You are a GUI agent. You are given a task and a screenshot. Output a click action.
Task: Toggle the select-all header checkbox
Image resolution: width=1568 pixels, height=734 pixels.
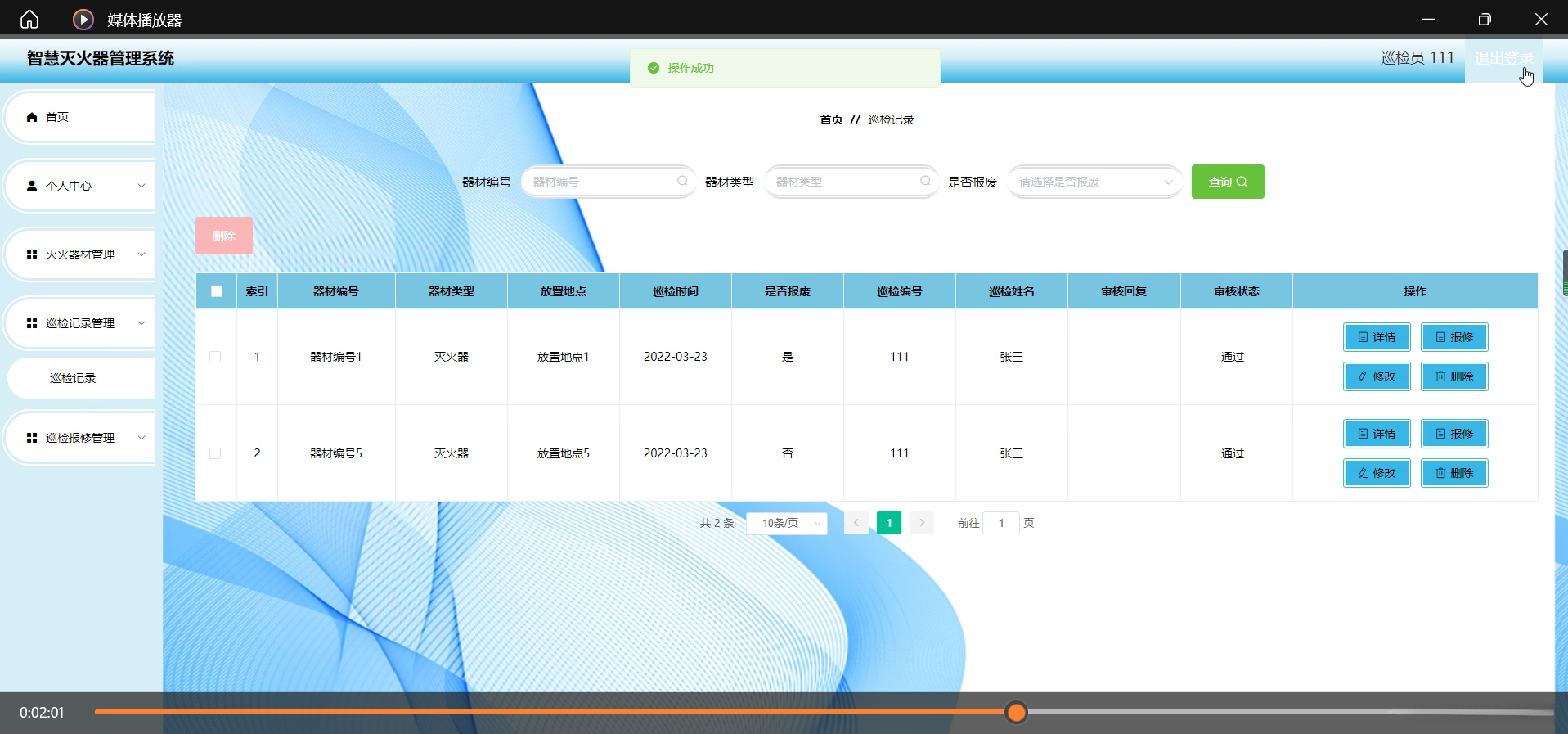(217, 291)
